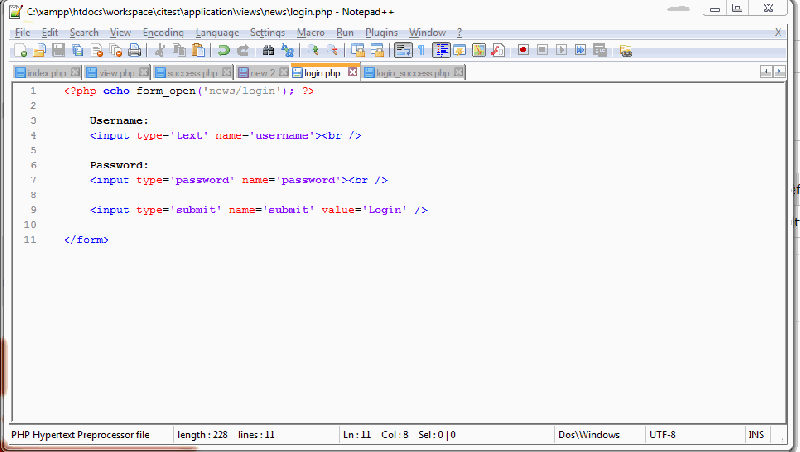Open Find using the binoculars icon
The height and width of the screenshot is (452, 800).
pos(268,50)
